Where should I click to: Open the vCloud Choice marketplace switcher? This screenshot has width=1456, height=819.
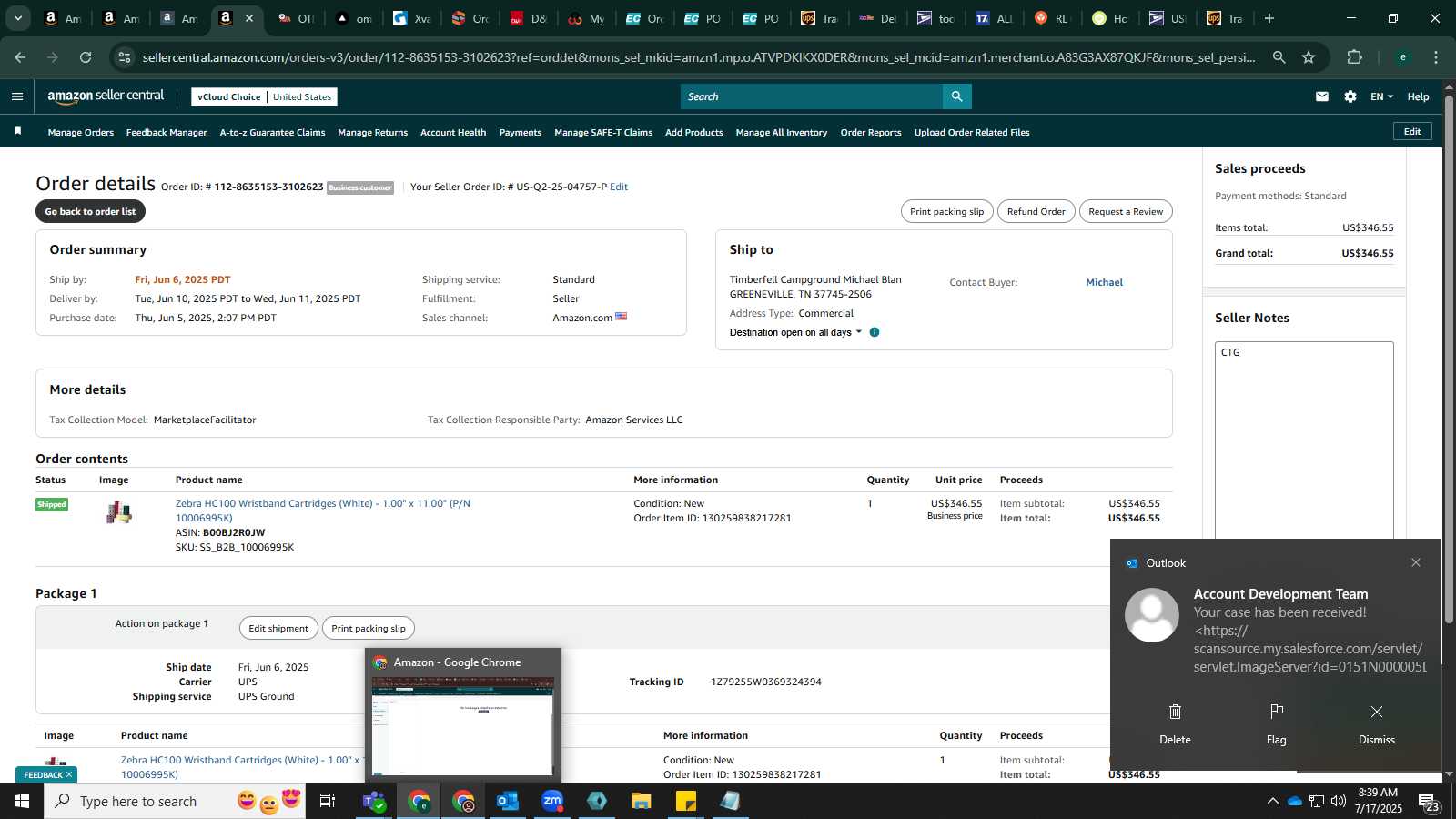264,96
